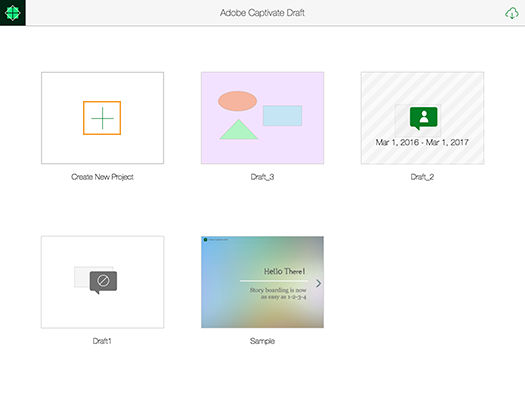Open the Draft1 project thumbnail
The height and width of the screenshot is (394, 525).
[x=102, y=282]
